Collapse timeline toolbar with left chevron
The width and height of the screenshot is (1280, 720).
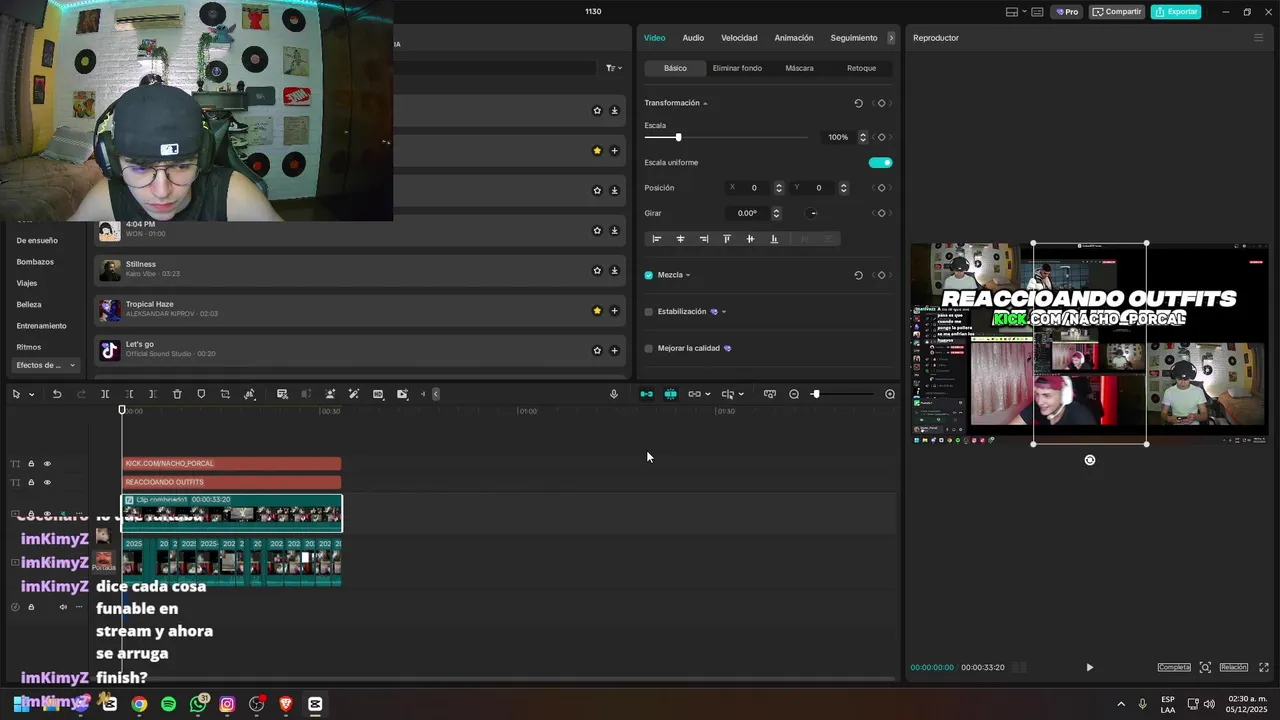[436, 394]
